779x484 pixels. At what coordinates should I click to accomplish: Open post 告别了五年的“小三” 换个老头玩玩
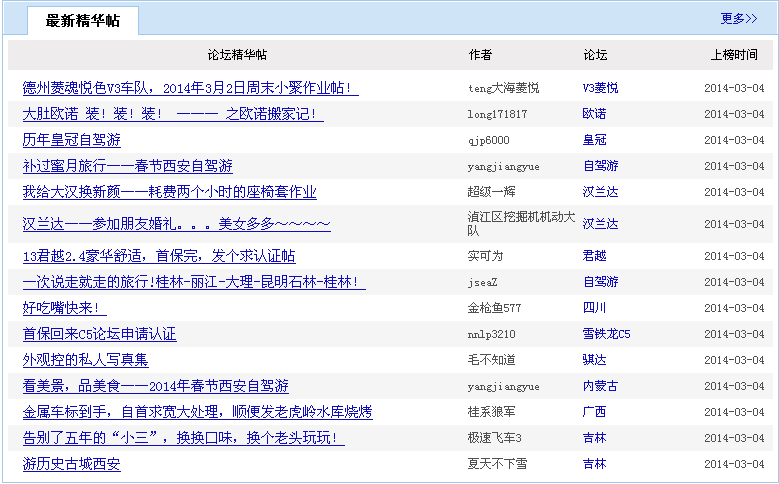(x=183, y=437)
